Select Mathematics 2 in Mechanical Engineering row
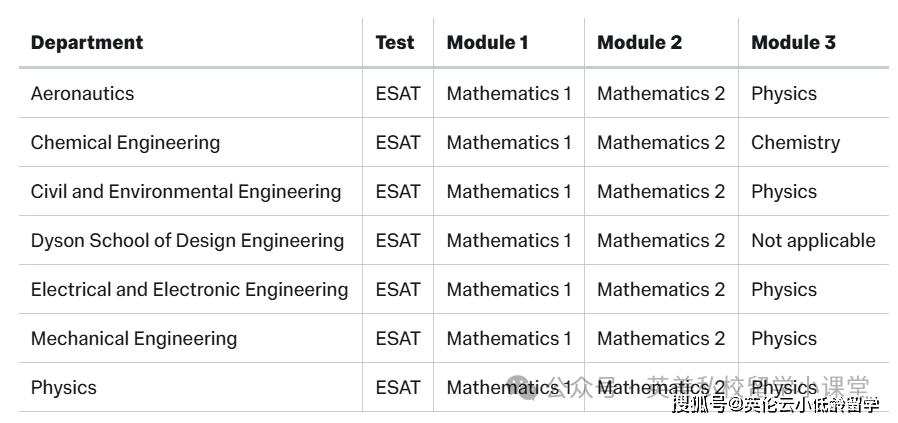 point(661,339)
